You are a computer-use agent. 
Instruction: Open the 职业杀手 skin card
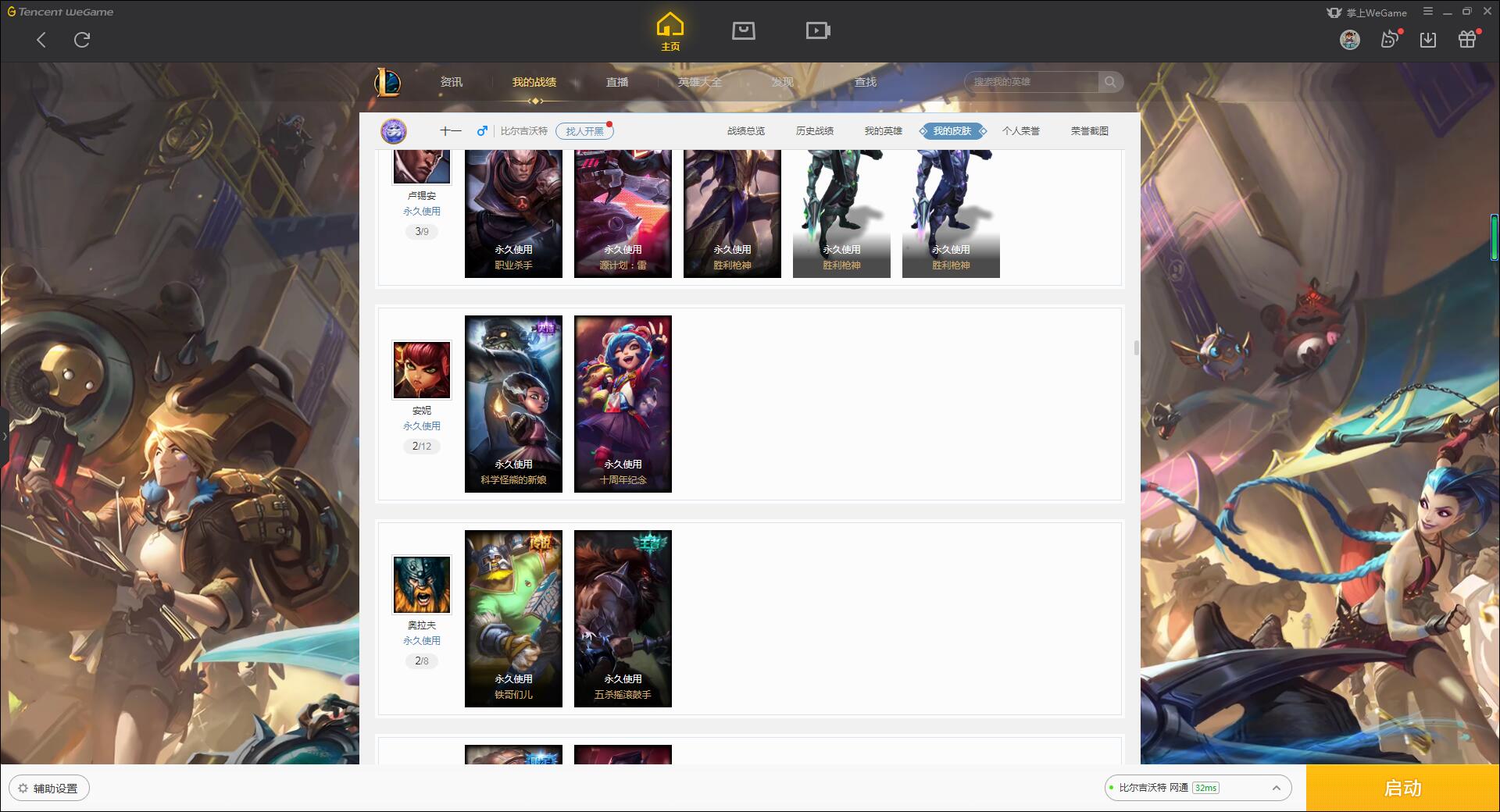pos(513,213)
